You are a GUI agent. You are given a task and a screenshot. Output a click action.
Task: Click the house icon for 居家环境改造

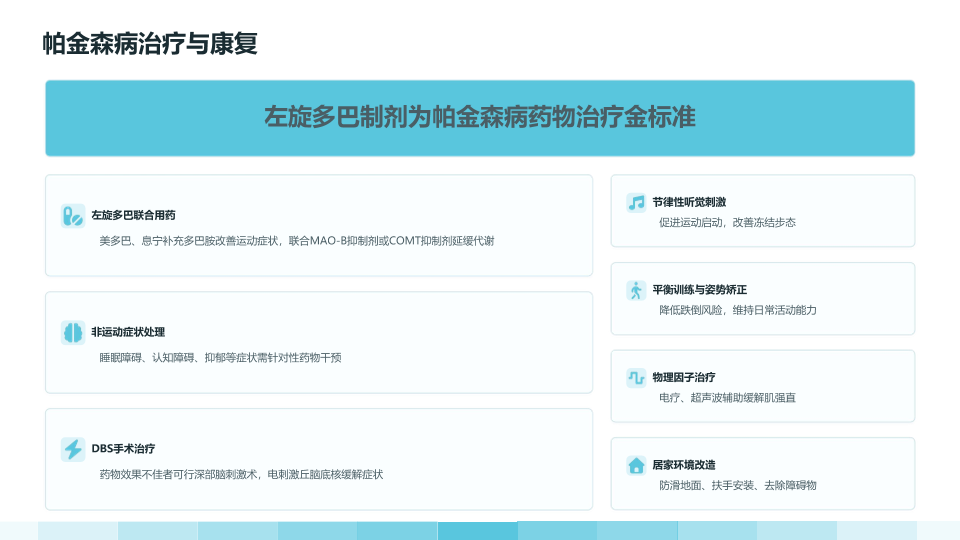coord(636,465)
